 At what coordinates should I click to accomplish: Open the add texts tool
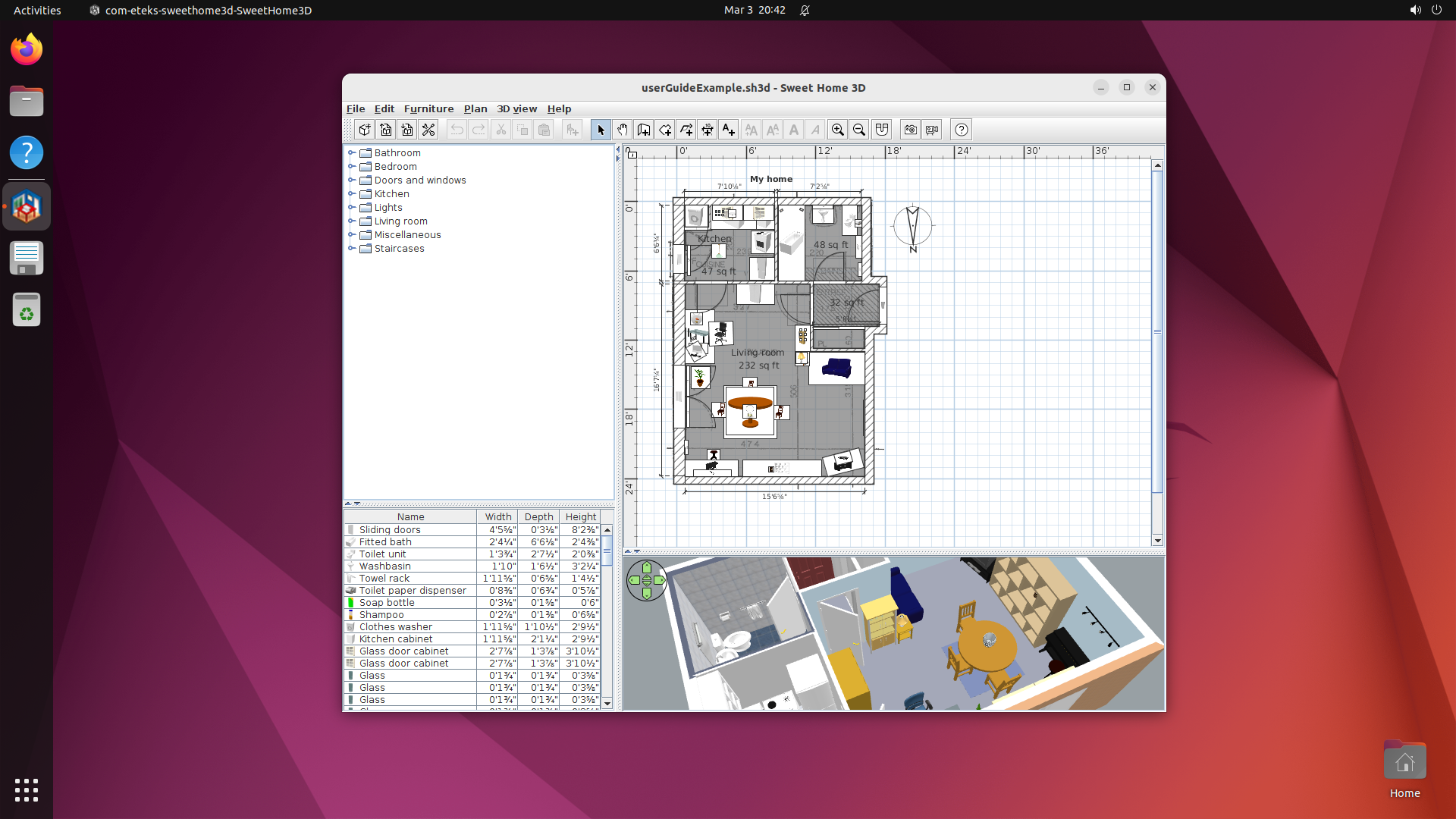(x=729, y=130)
